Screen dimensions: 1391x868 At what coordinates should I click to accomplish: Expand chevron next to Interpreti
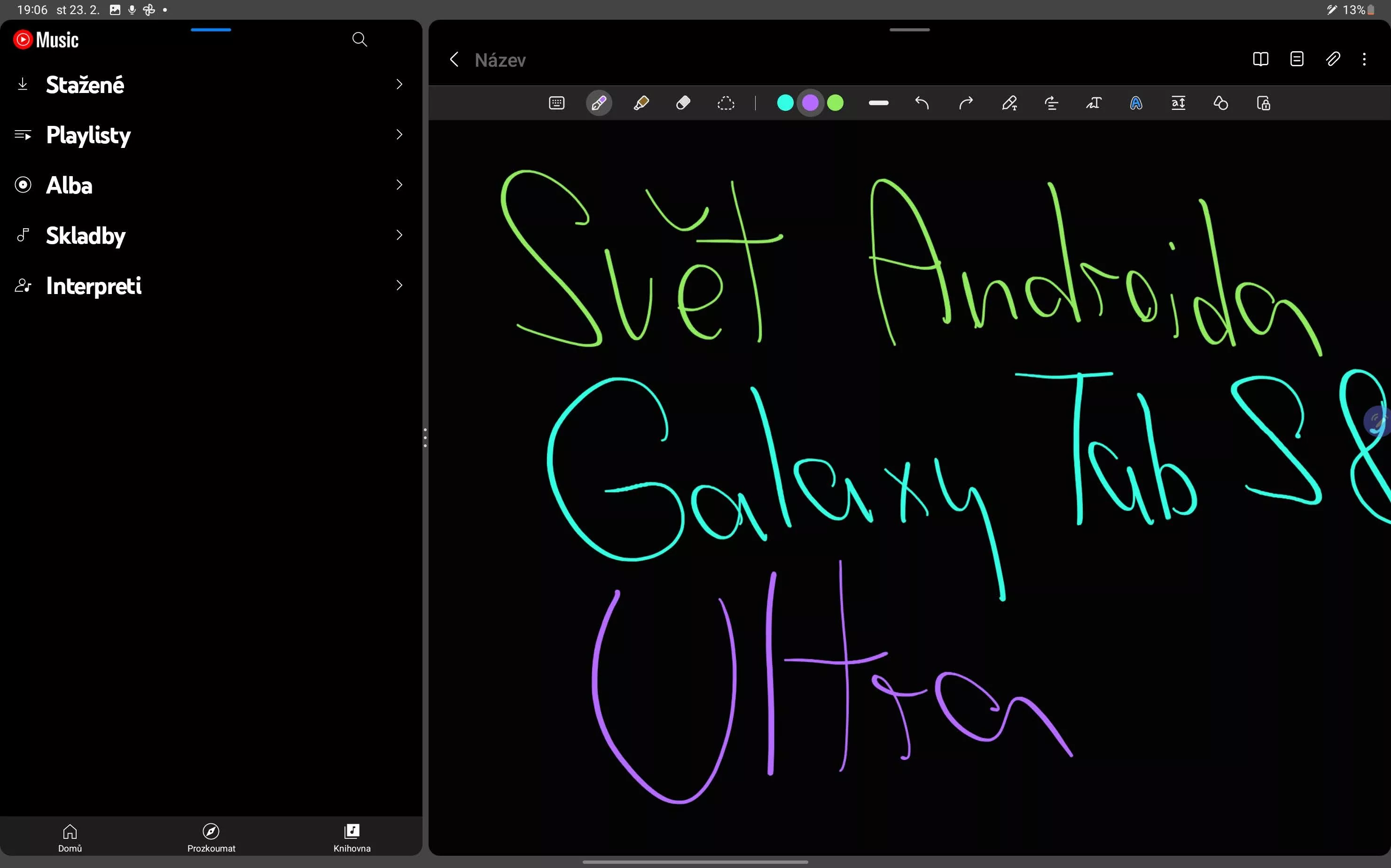pos(399,285)
